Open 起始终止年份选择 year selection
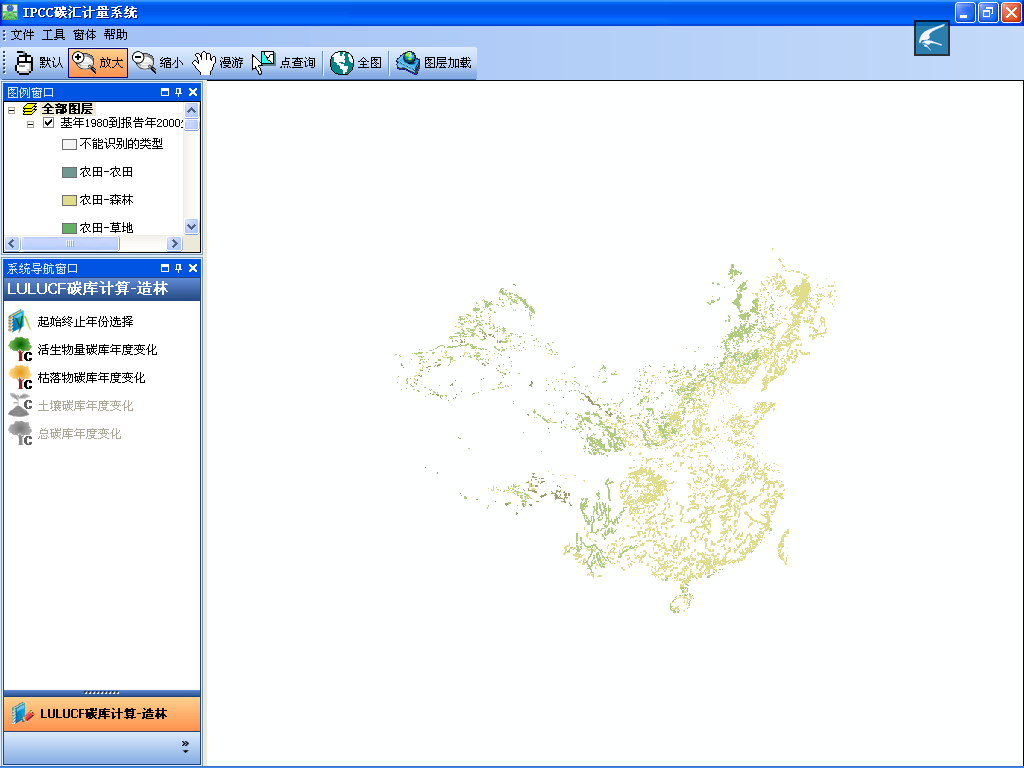Viewport: 1024px width, 768px height. click(x=85, y=322)
